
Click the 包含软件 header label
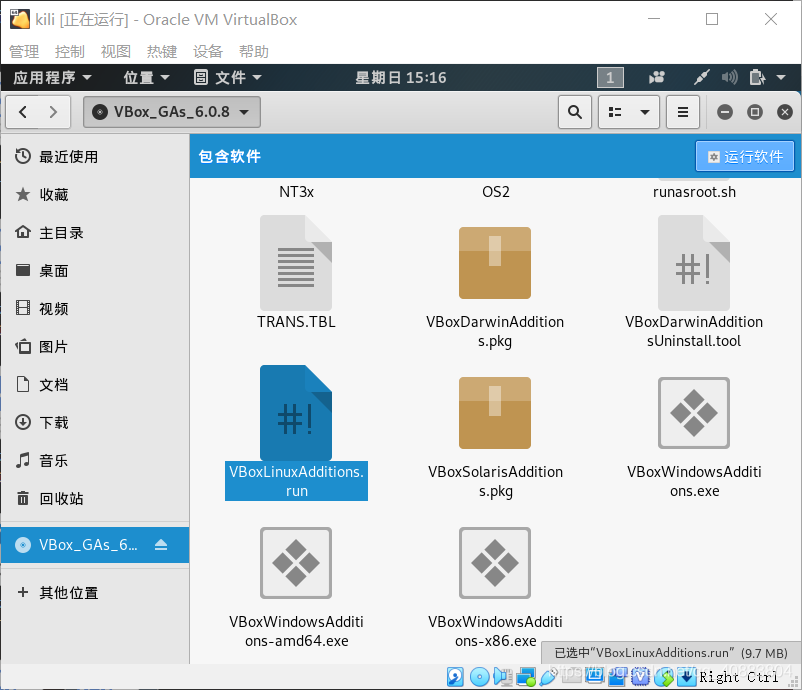click(230, 157)
